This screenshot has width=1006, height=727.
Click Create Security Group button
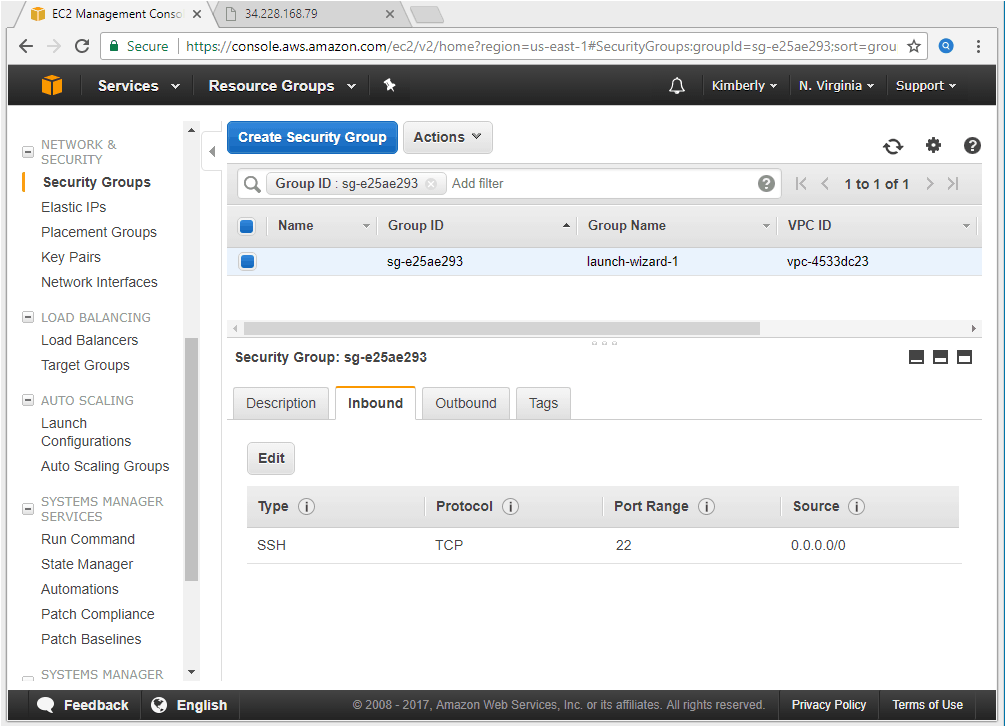click(312, 137)
